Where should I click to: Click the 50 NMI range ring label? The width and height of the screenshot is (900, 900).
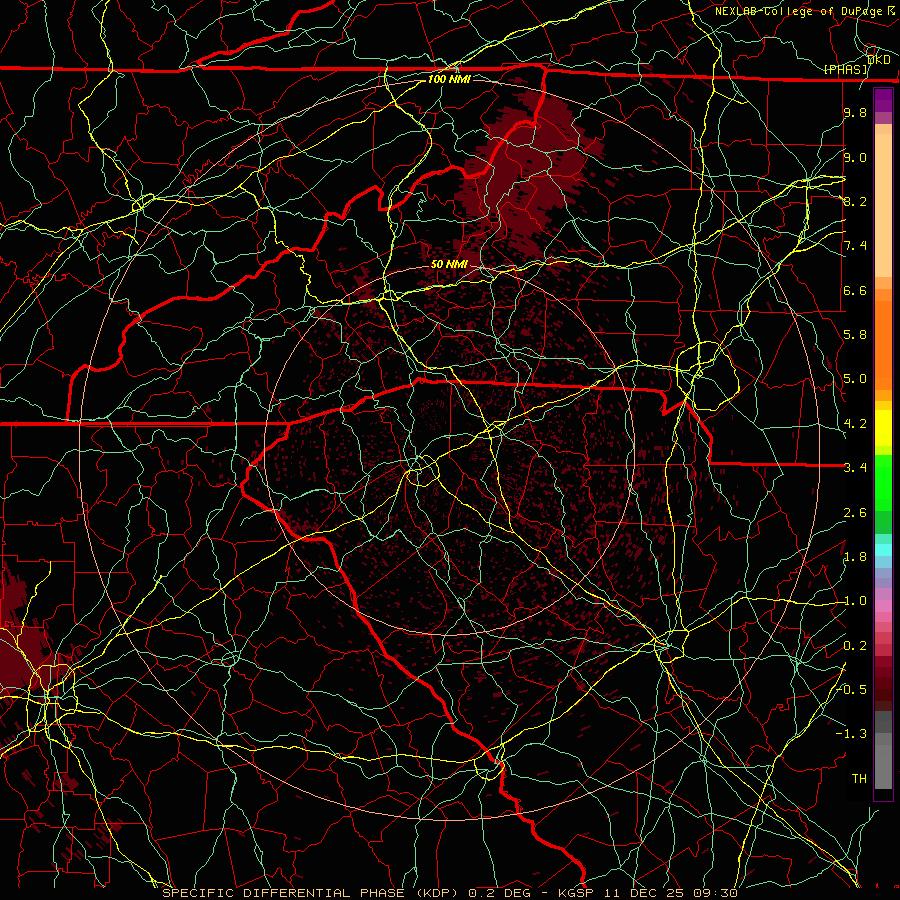click(x=449, y=264)
